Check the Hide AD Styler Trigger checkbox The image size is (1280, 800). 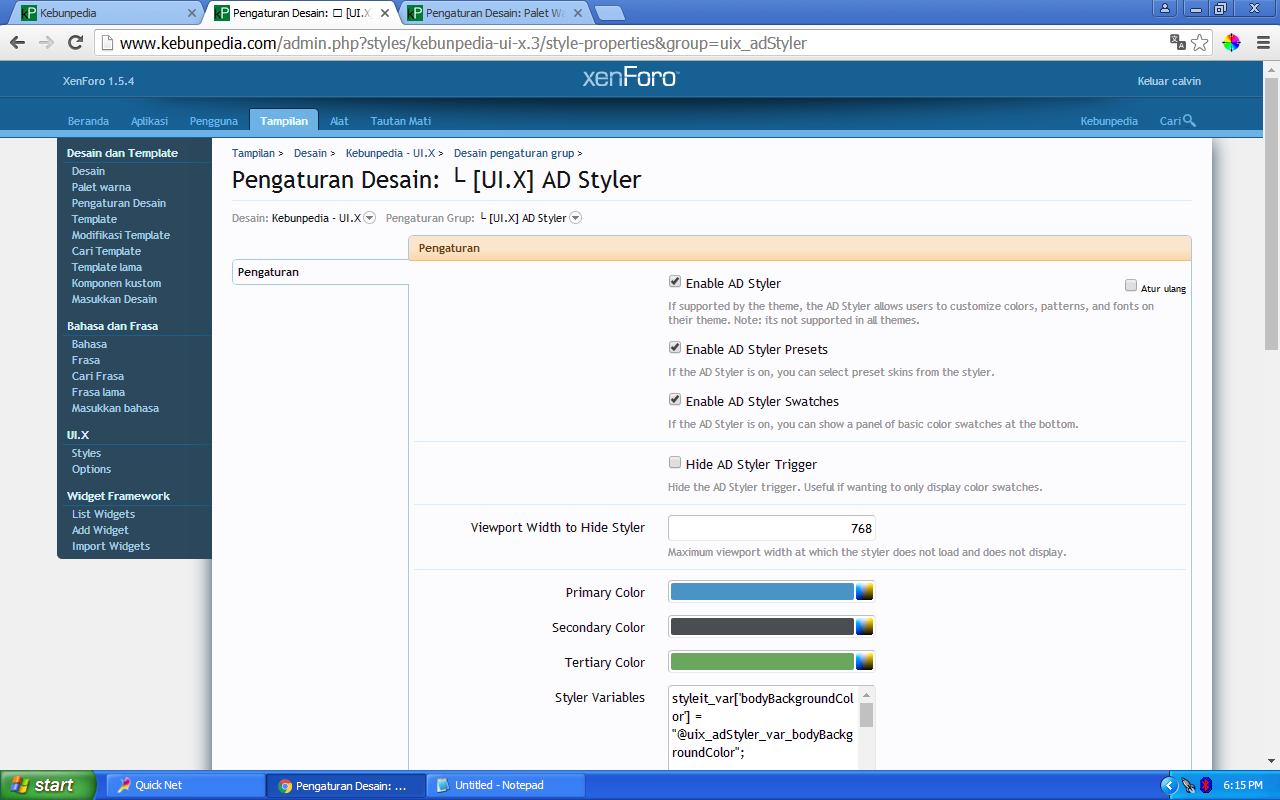pyautogui.click(x=675, y=463)
